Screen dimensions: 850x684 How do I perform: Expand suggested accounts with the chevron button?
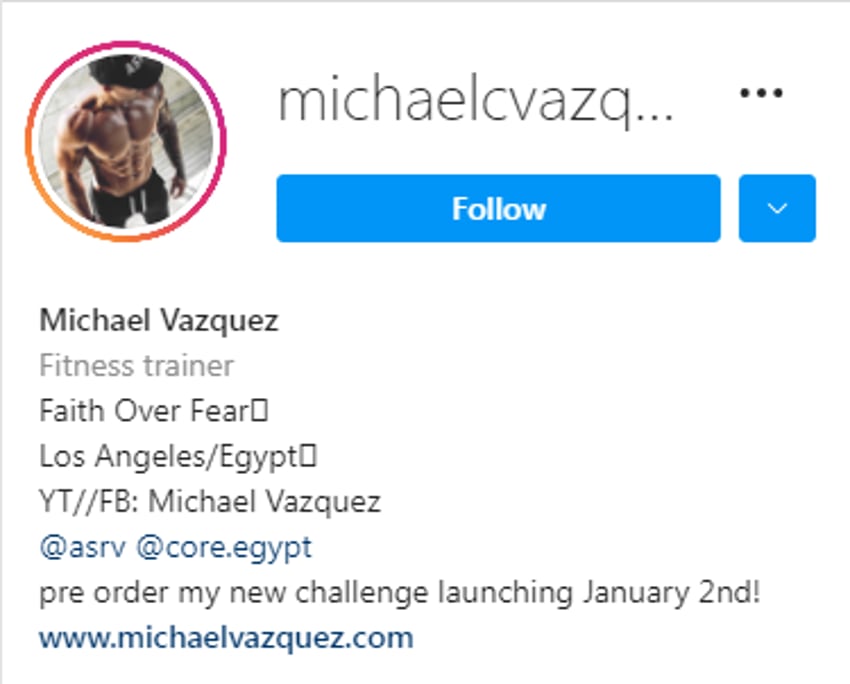(777, 208)
